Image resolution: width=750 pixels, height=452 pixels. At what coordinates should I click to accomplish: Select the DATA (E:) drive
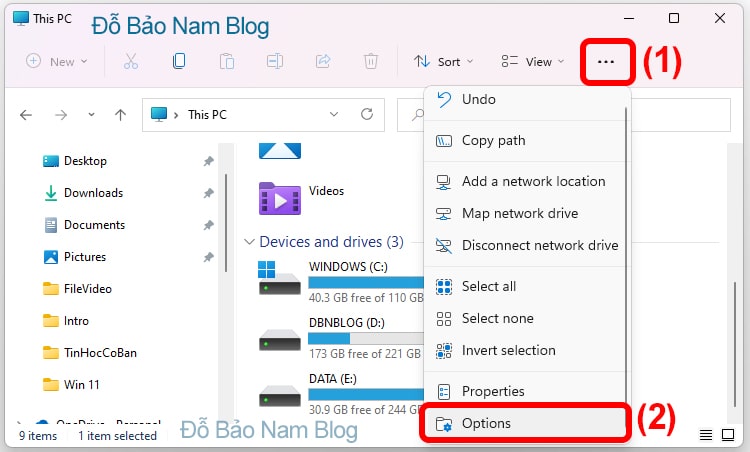coord(341,394)
